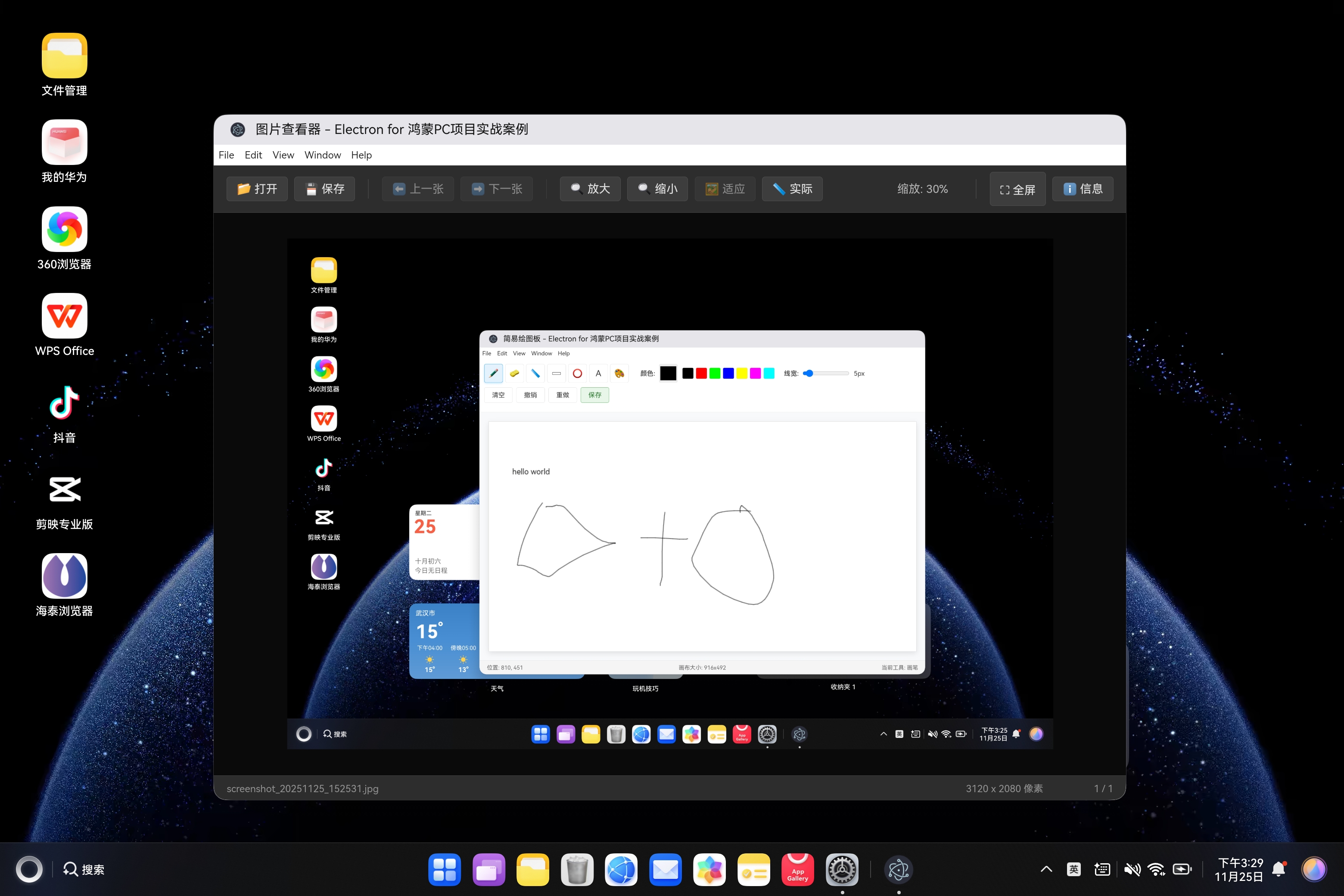Enter fullscreen with the 全屏 button
Image resolution: width=1344 pixels, height=896 pixels.
1018,189
